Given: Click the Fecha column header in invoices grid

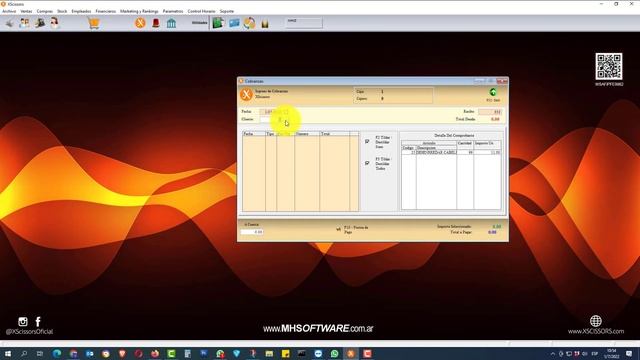Looking at the screenshot, I should [254, 134].
